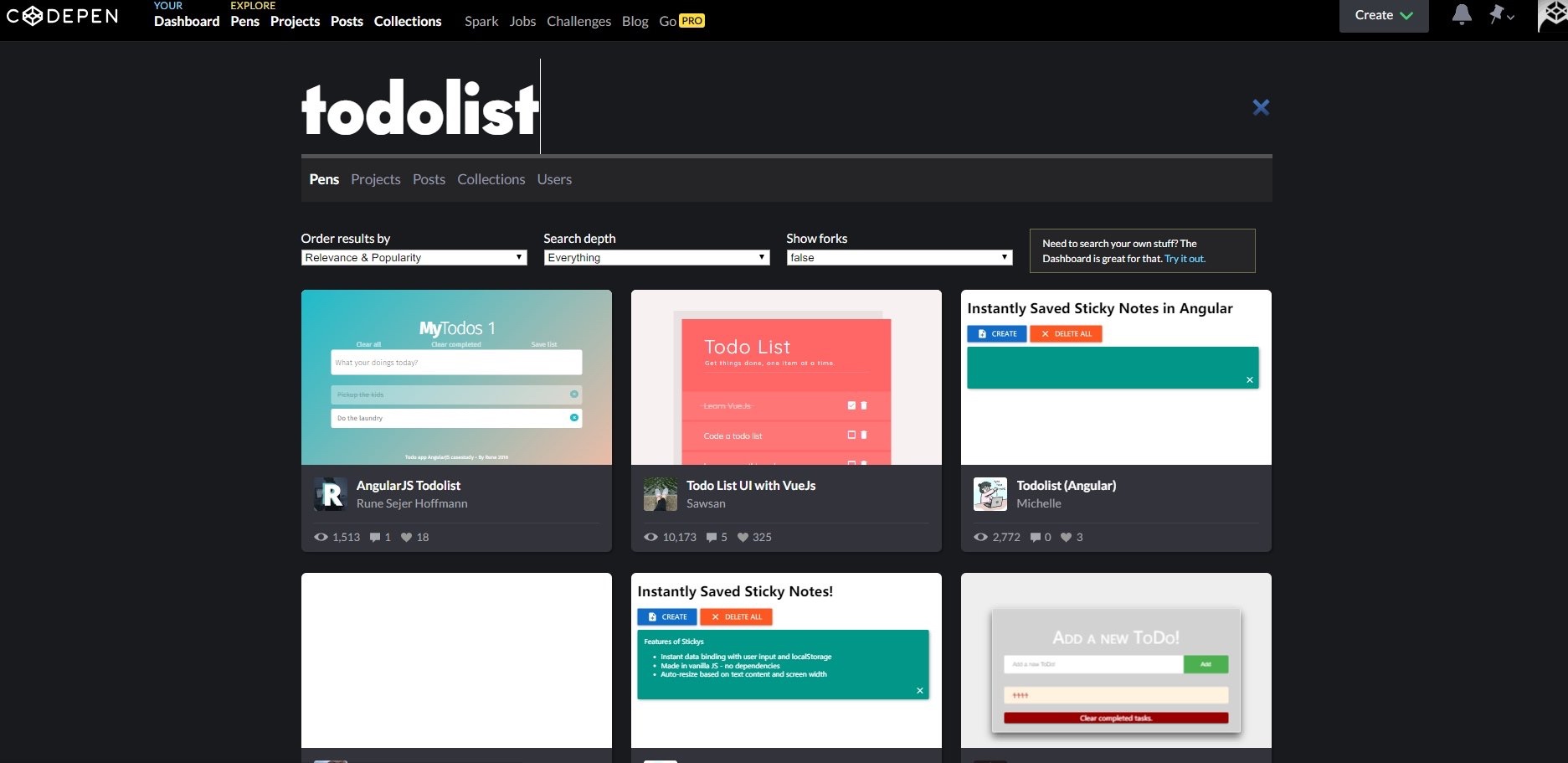The height and width of the screenshot is (763, 1568).
Task: Click comments icon on AngularJS Todolist
Action: [375, 538]
